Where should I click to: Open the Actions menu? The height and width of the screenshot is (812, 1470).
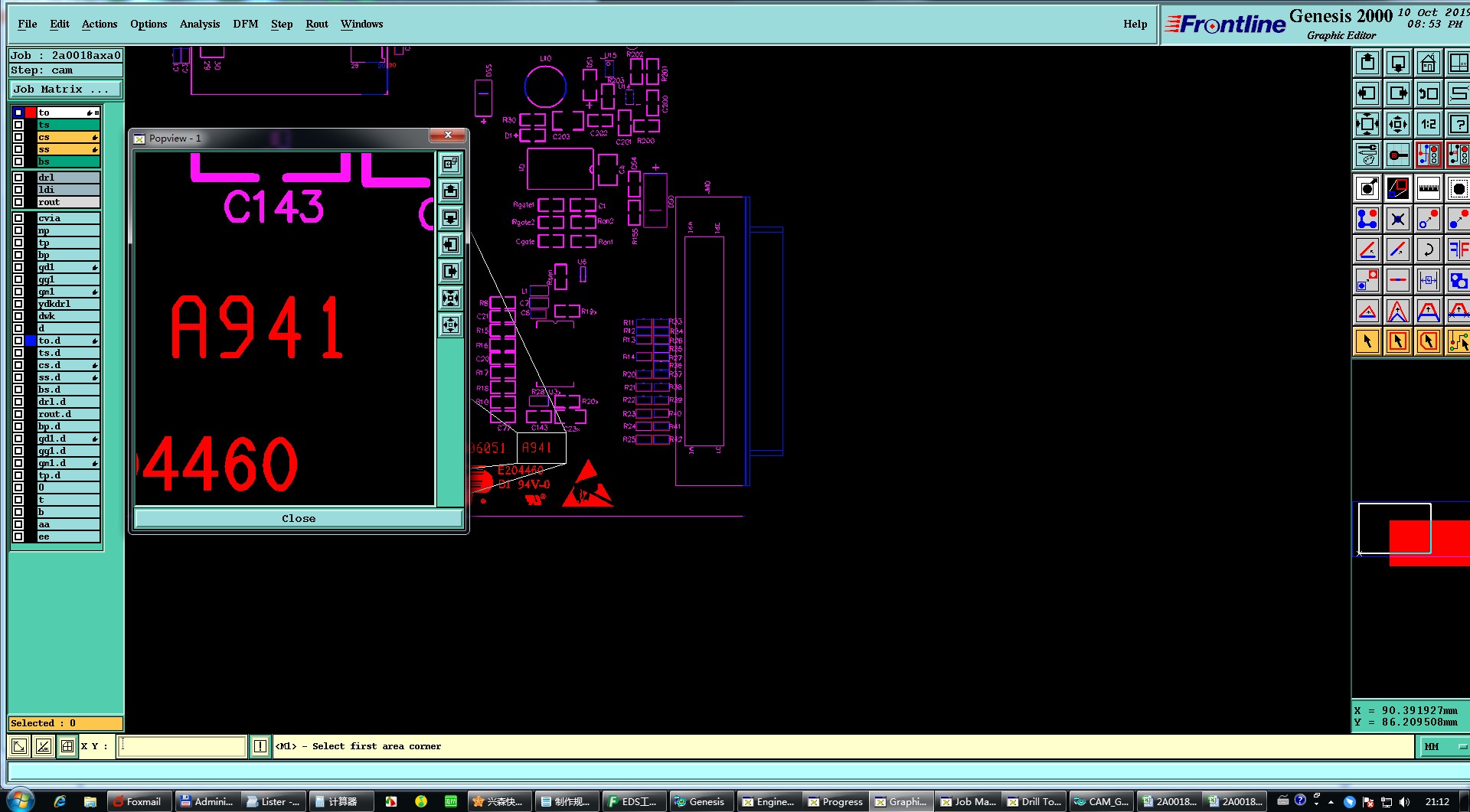pyautogui.click(x=100, y=24)
